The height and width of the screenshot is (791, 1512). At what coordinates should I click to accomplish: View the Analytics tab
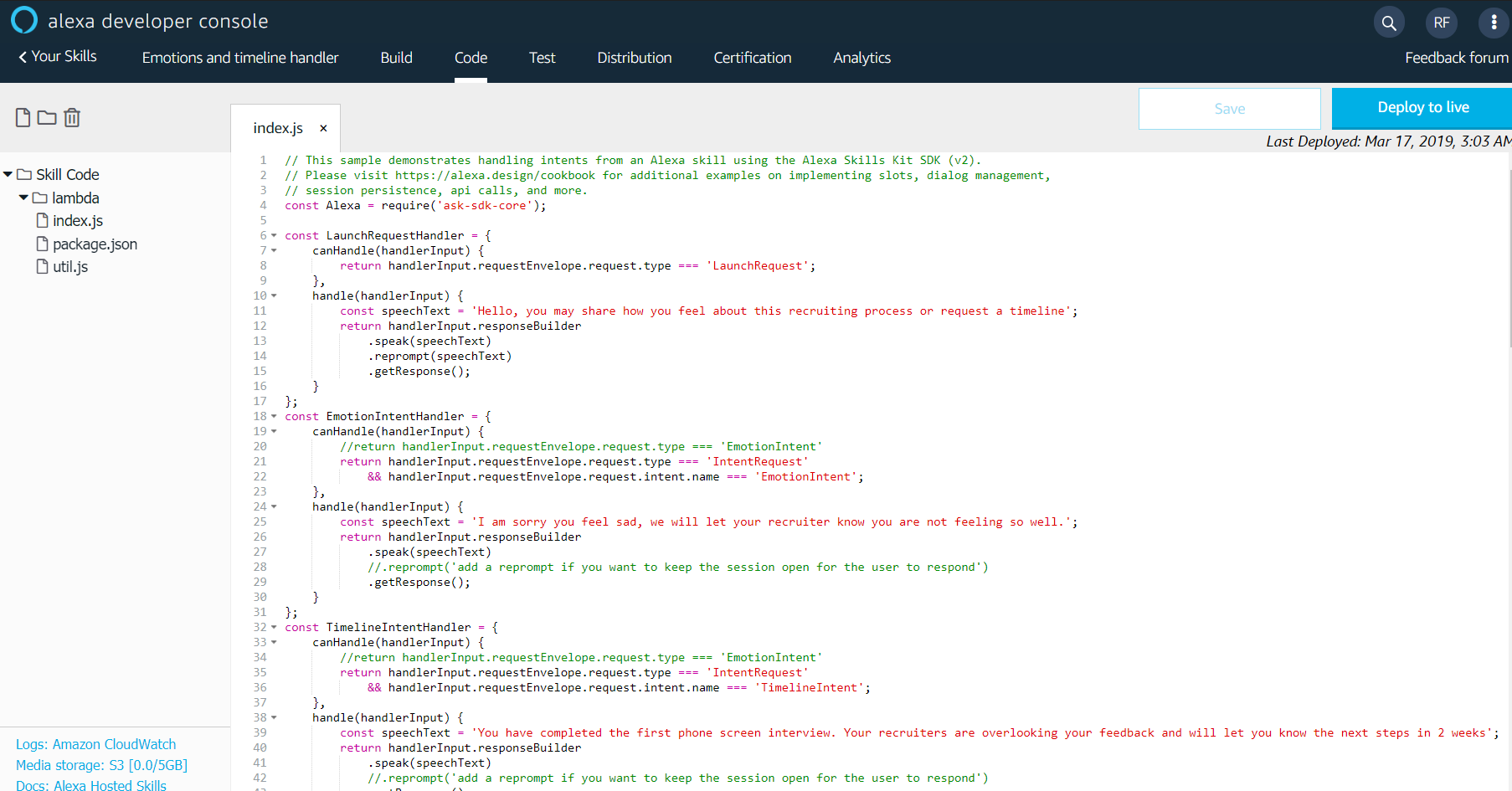tap(861, 58)
